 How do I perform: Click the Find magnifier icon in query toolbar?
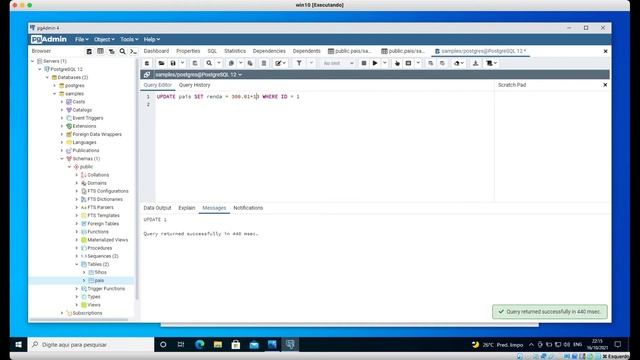pyautogui.click(x=209, y=63)
